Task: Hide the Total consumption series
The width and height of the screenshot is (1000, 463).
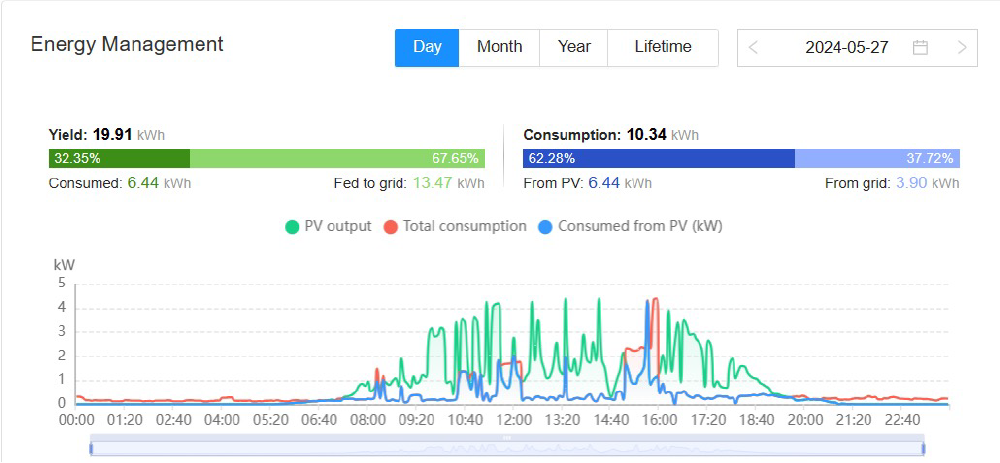Action: pos(455,226)
